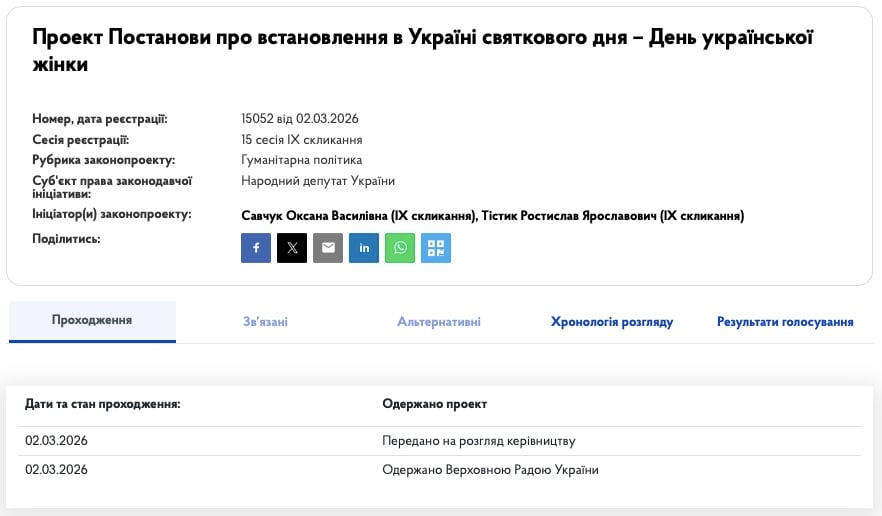
Task: Click 'Одержано Верховною Радою України' row text
Action: click(x=490, y=470)
